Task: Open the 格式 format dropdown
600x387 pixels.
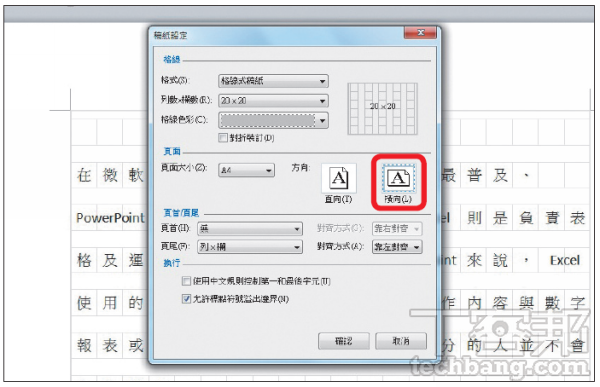Action: click(273, 81)
